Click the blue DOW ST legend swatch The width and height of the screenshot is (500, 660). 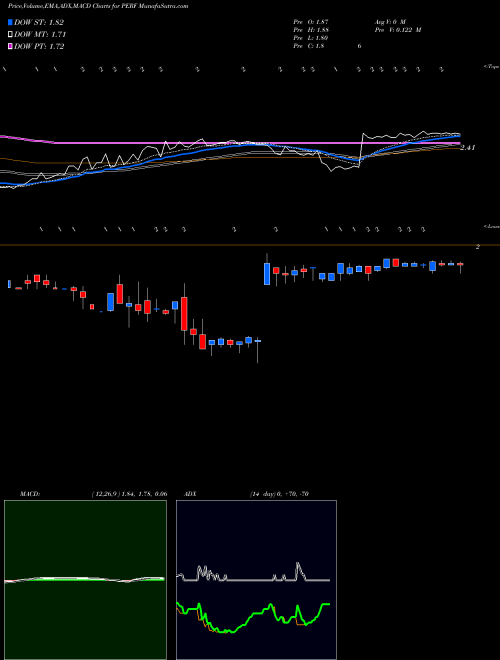[11, 22]
